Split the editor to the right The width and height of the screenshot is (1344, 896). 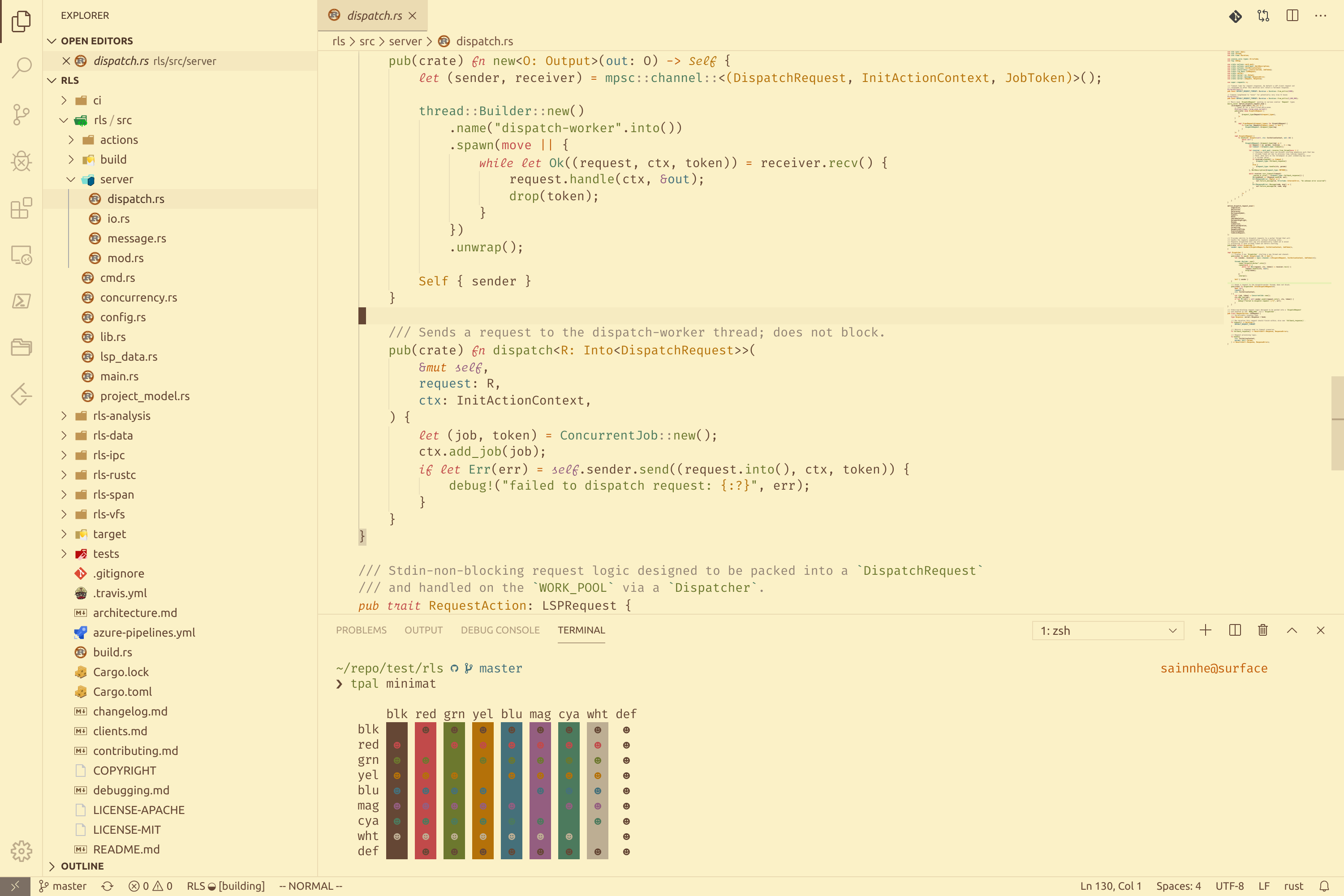tap(1292, 16)
